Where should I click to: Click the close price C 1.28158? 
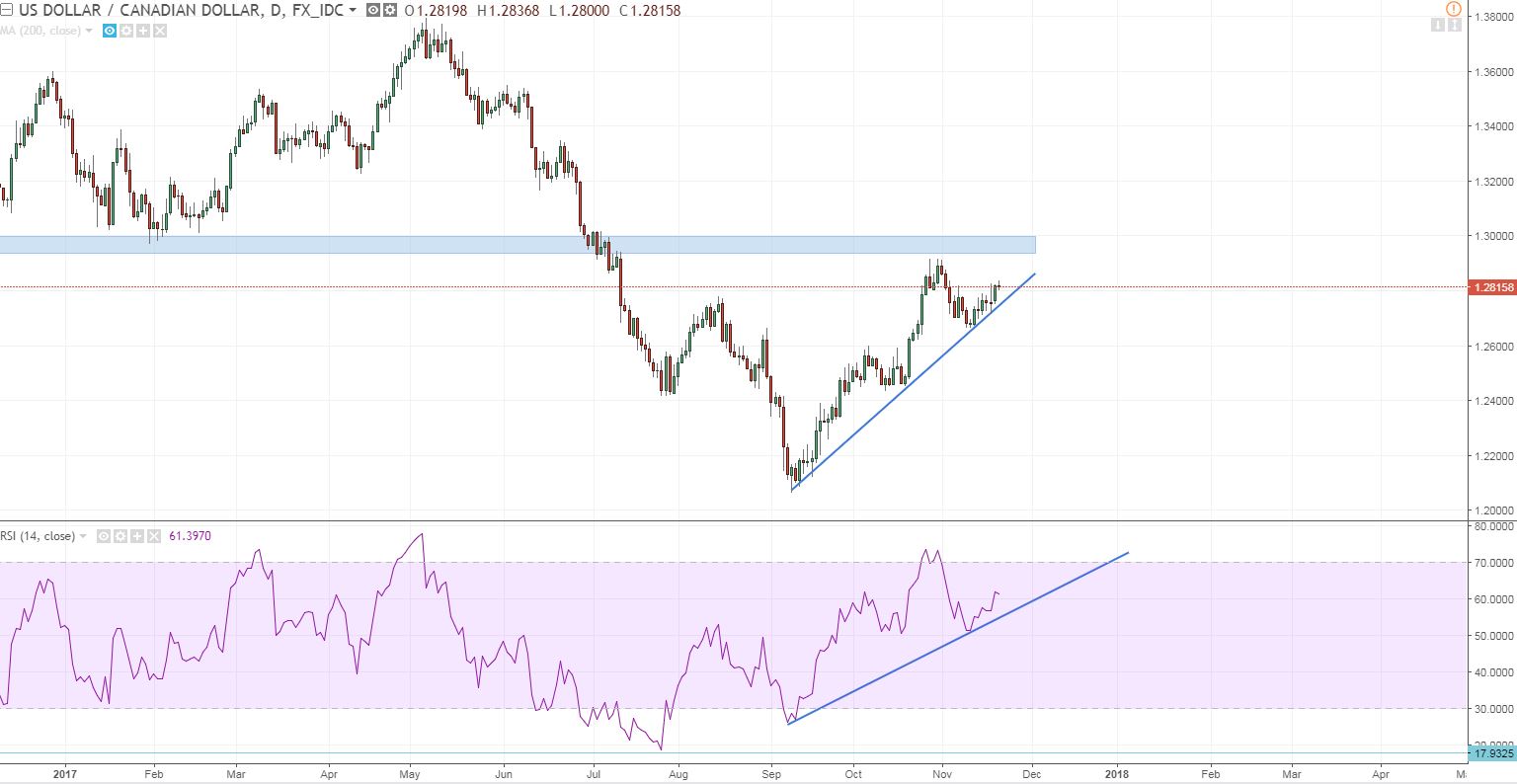(x=650, y=10)
